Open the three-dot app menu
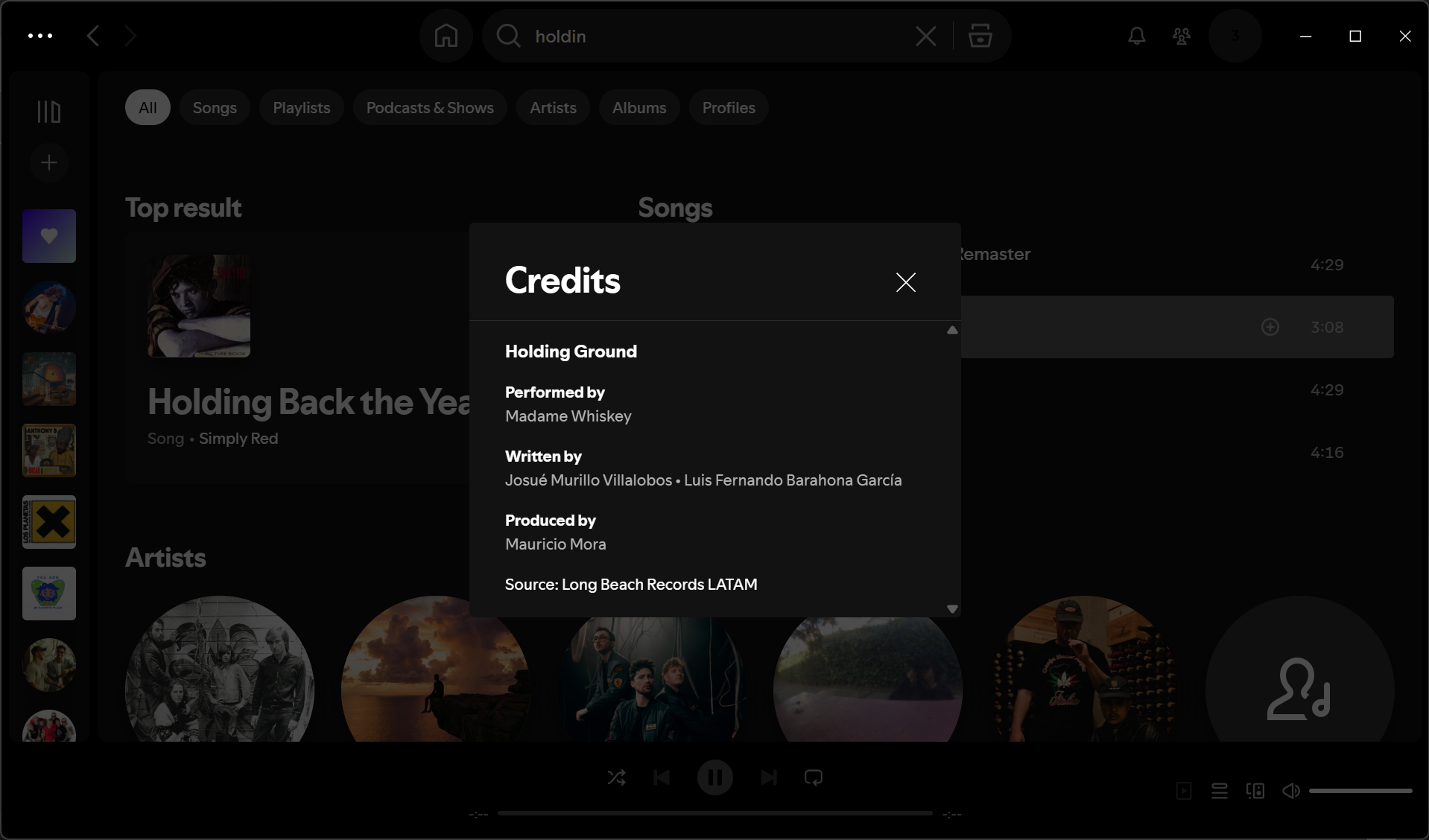1429x840 pixels. pos(40,36)
